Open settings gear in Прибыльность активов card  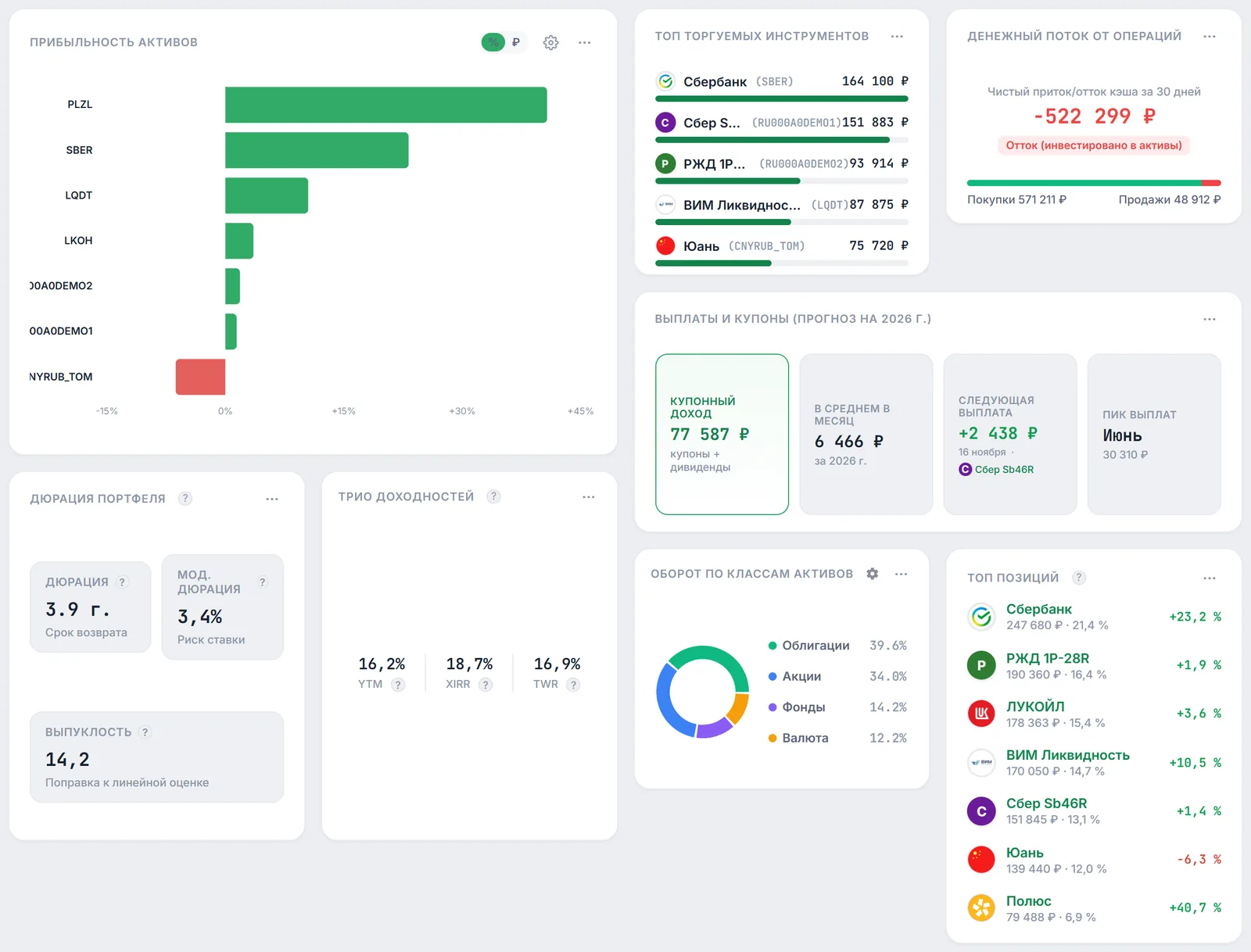(551, 42)
